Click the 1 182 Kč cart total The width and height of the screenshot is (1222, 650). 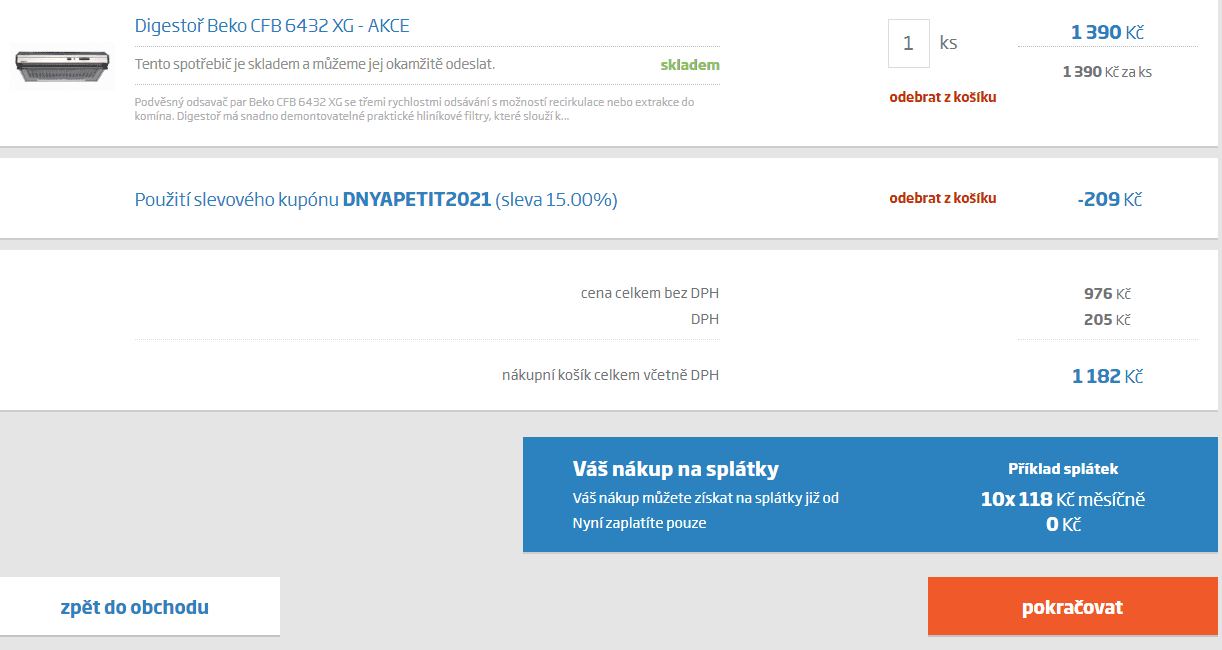(1107, 376)
